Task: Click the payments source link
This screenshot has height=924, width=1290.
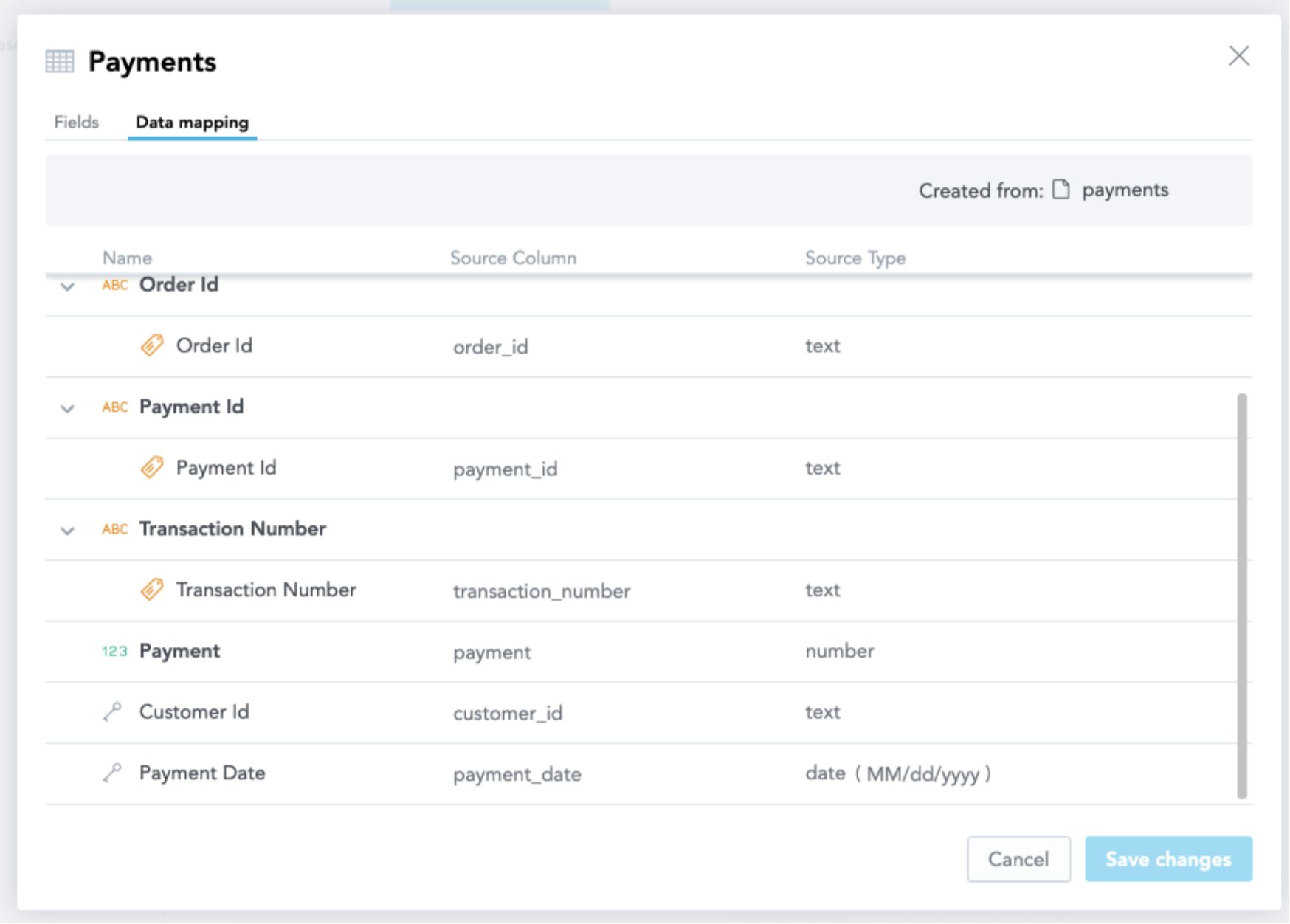Action: [1125, 190]
